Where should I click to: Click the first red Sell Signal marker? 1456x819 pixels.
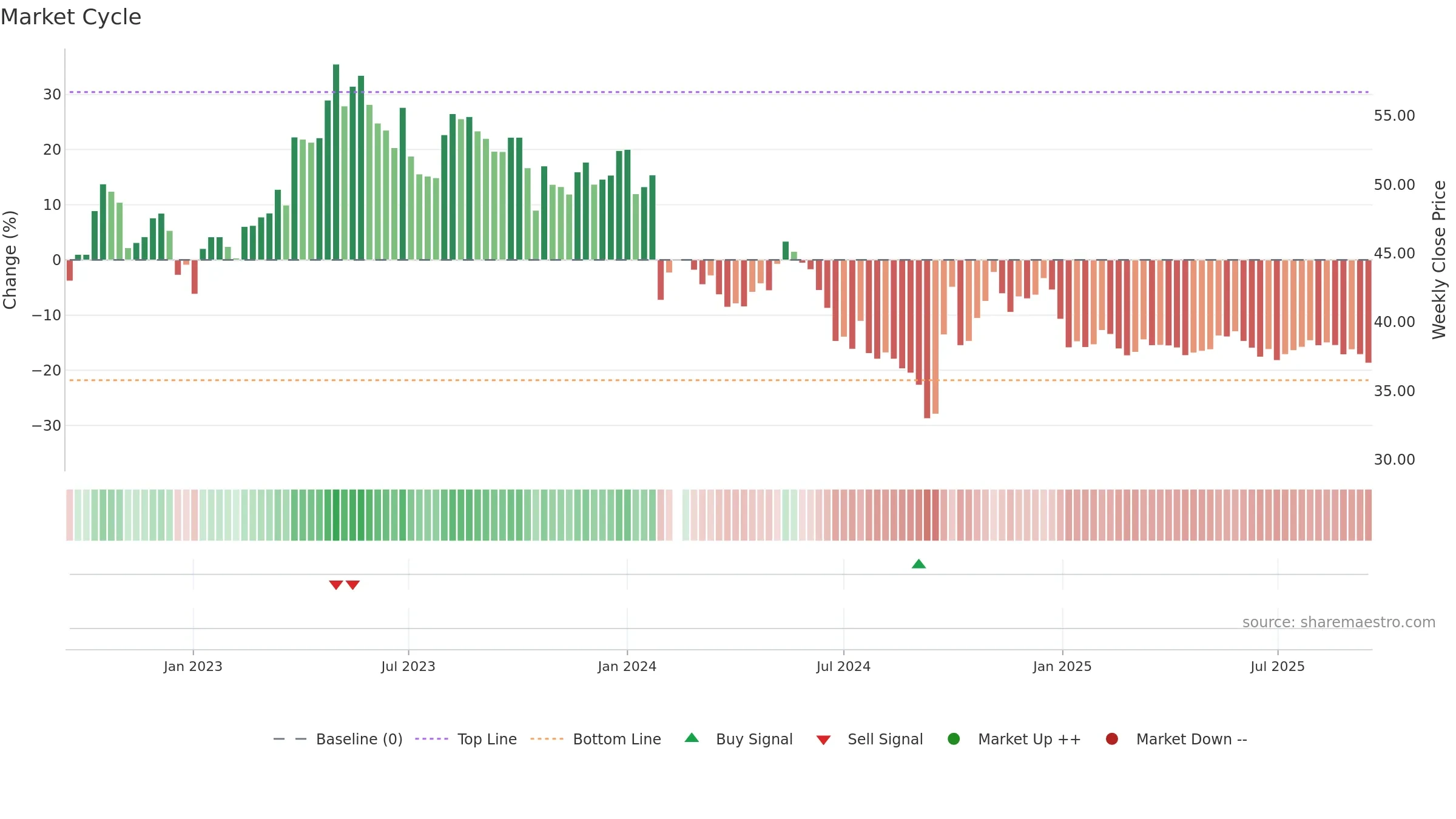336,585
